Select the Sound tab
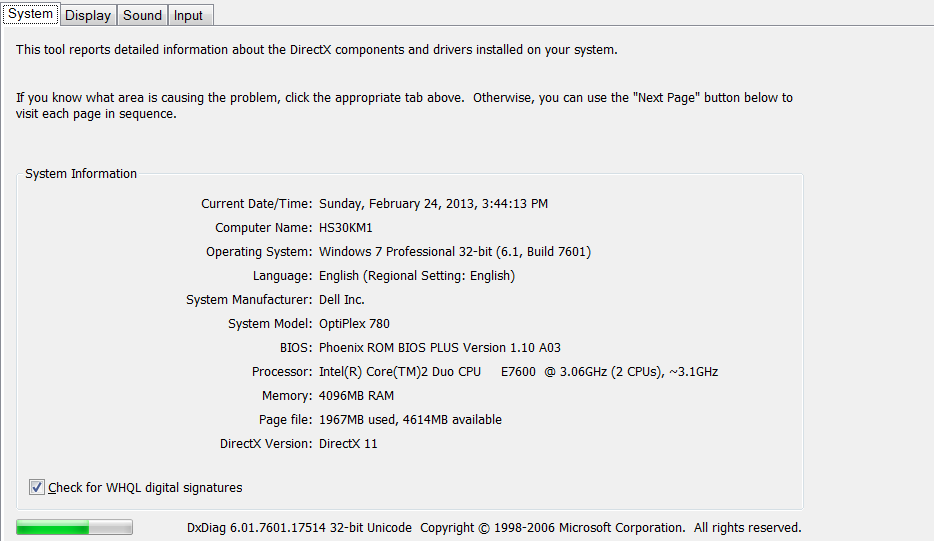This screenshot has width=934, height=541. pyautogui.click(x=142, y=15)
